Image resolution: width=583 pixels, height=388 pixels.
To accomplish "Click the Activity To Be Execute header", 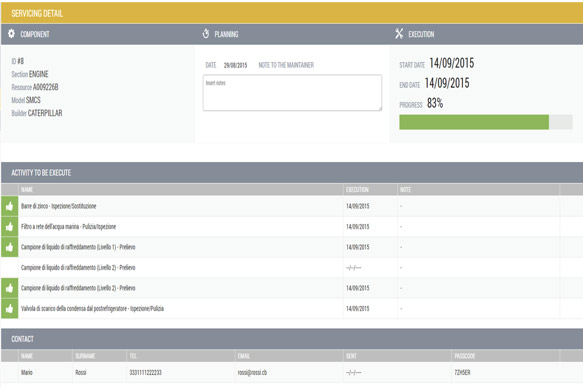I will click(x=292, y=172).
